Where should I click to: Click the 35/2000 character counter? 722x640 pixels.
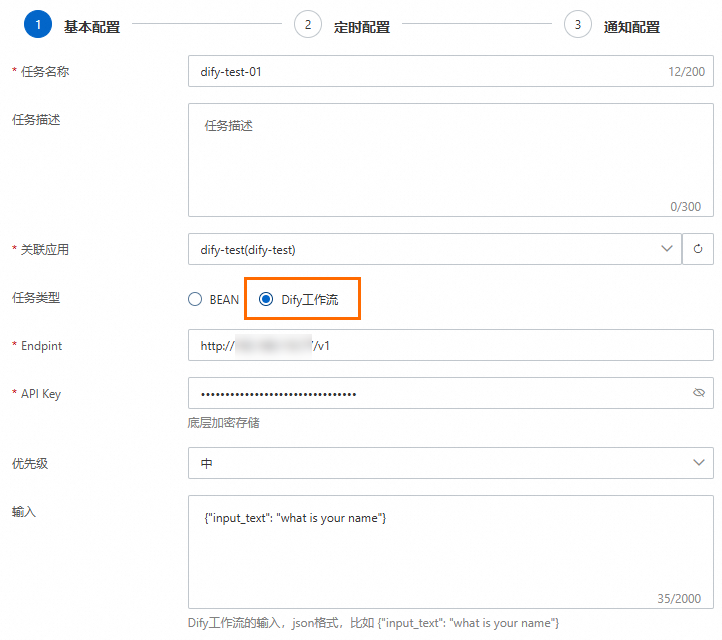pyautogui.click(x=679, y=599)
